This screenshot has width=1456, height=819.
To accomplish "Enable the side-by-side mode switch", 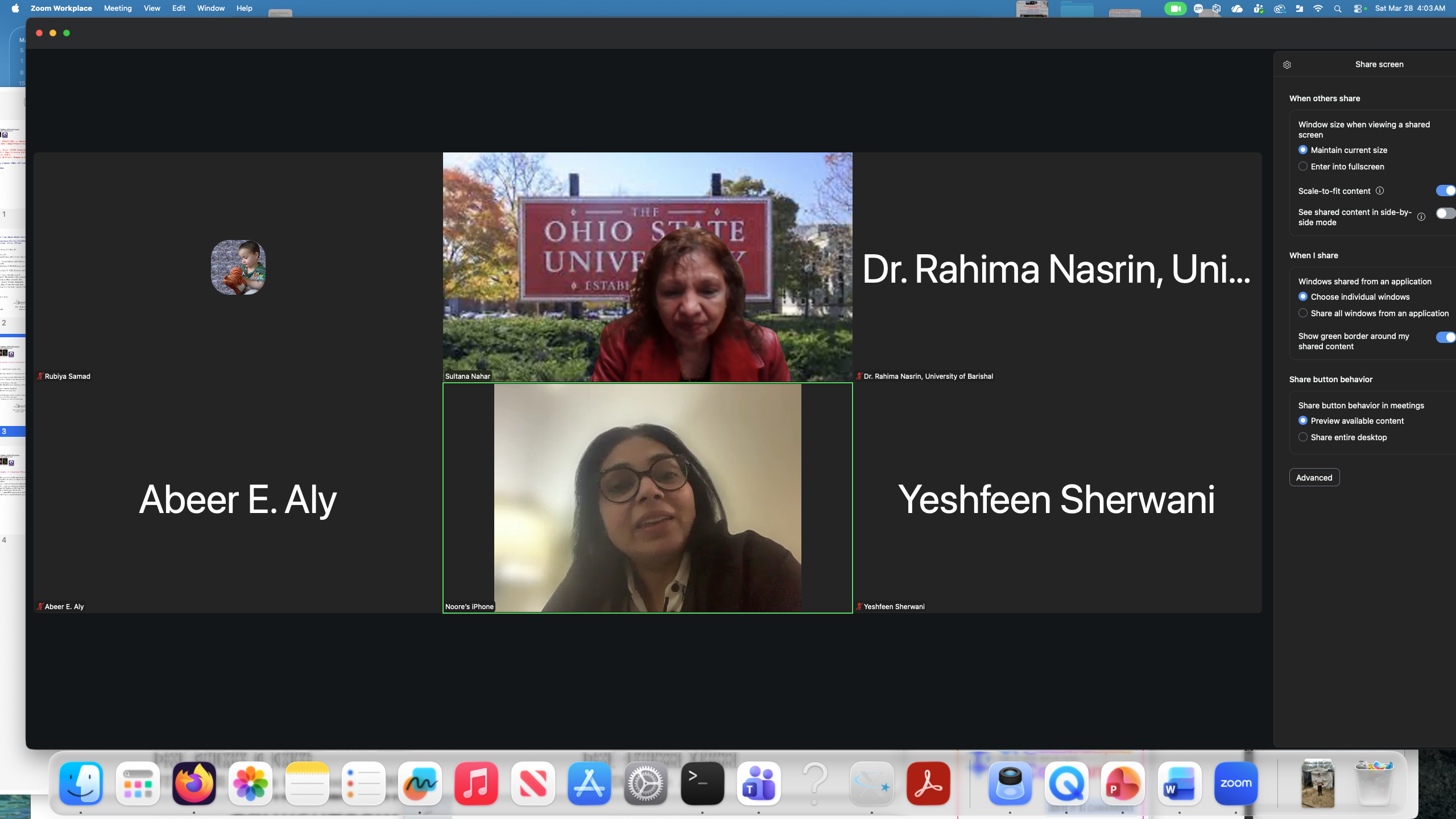I will tap(1445, 213).
